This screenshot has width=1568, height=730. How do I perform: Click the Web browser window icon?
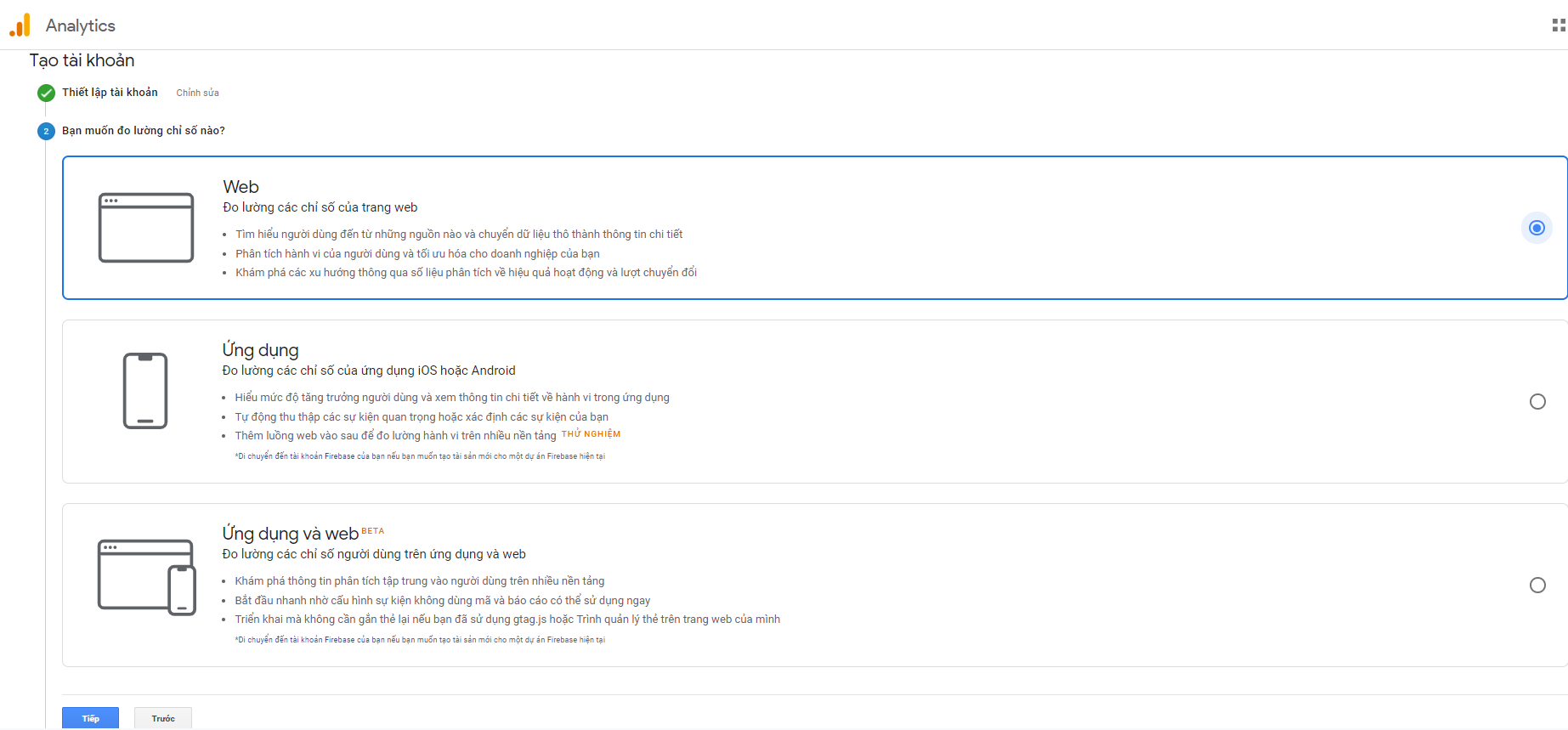146,228
